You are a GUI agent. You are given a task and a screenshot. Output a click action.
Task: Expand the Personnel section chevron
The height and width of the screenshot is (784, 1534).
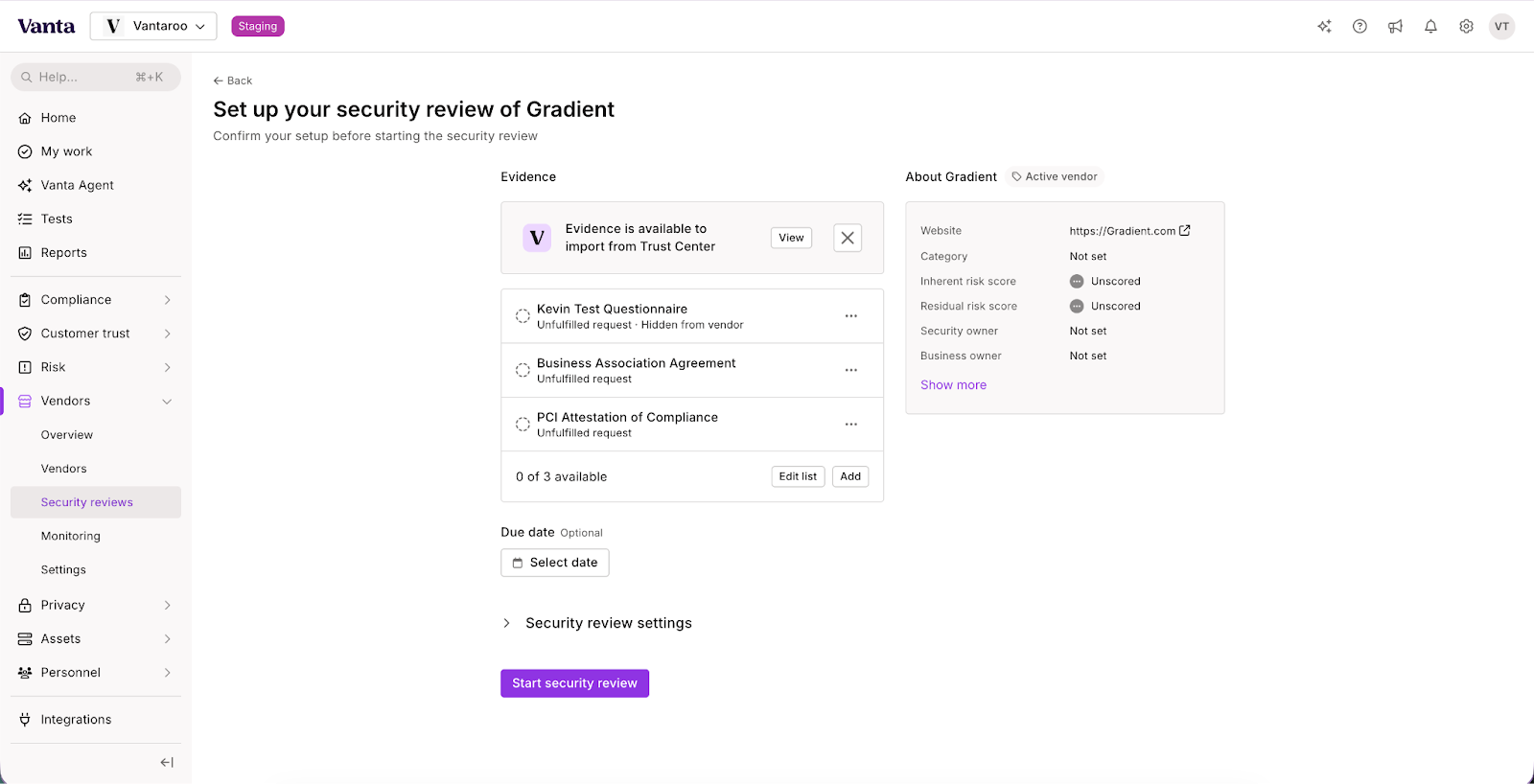click(167, 673)
